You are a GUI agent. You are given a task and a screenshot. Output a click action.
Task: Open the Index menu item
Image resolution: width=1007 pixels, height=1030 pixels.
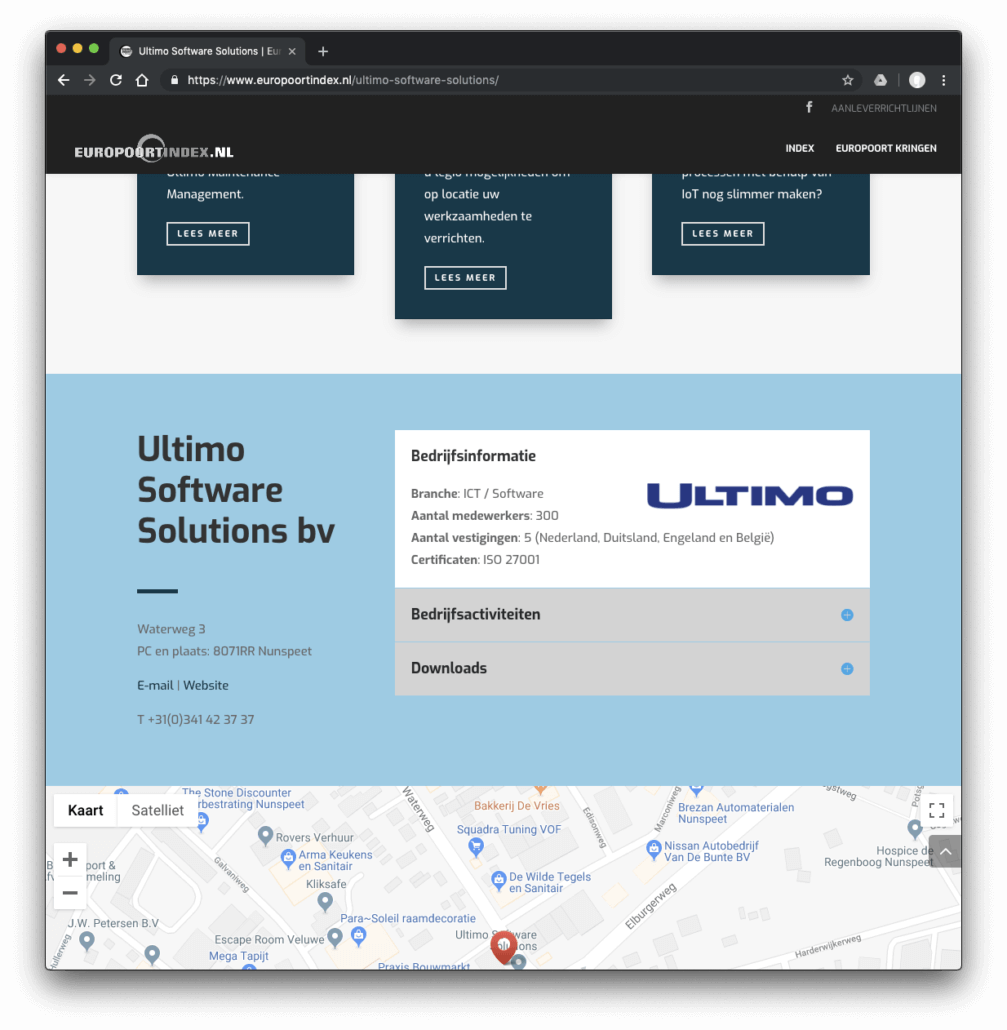(799, 148)
